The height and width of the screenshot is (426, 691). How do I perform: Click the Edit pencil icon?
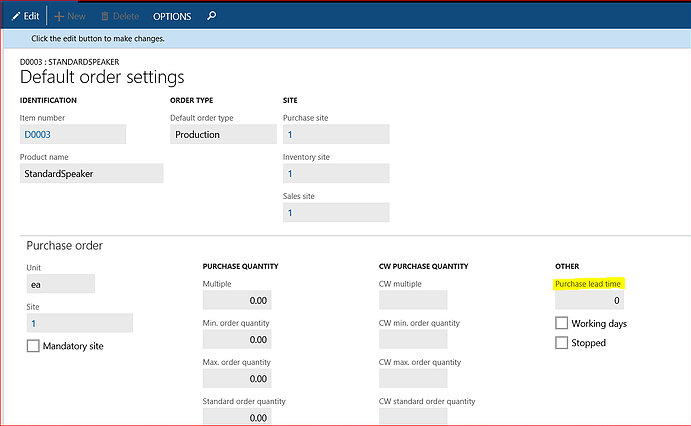pyautogui.click(x=16, y=16)
